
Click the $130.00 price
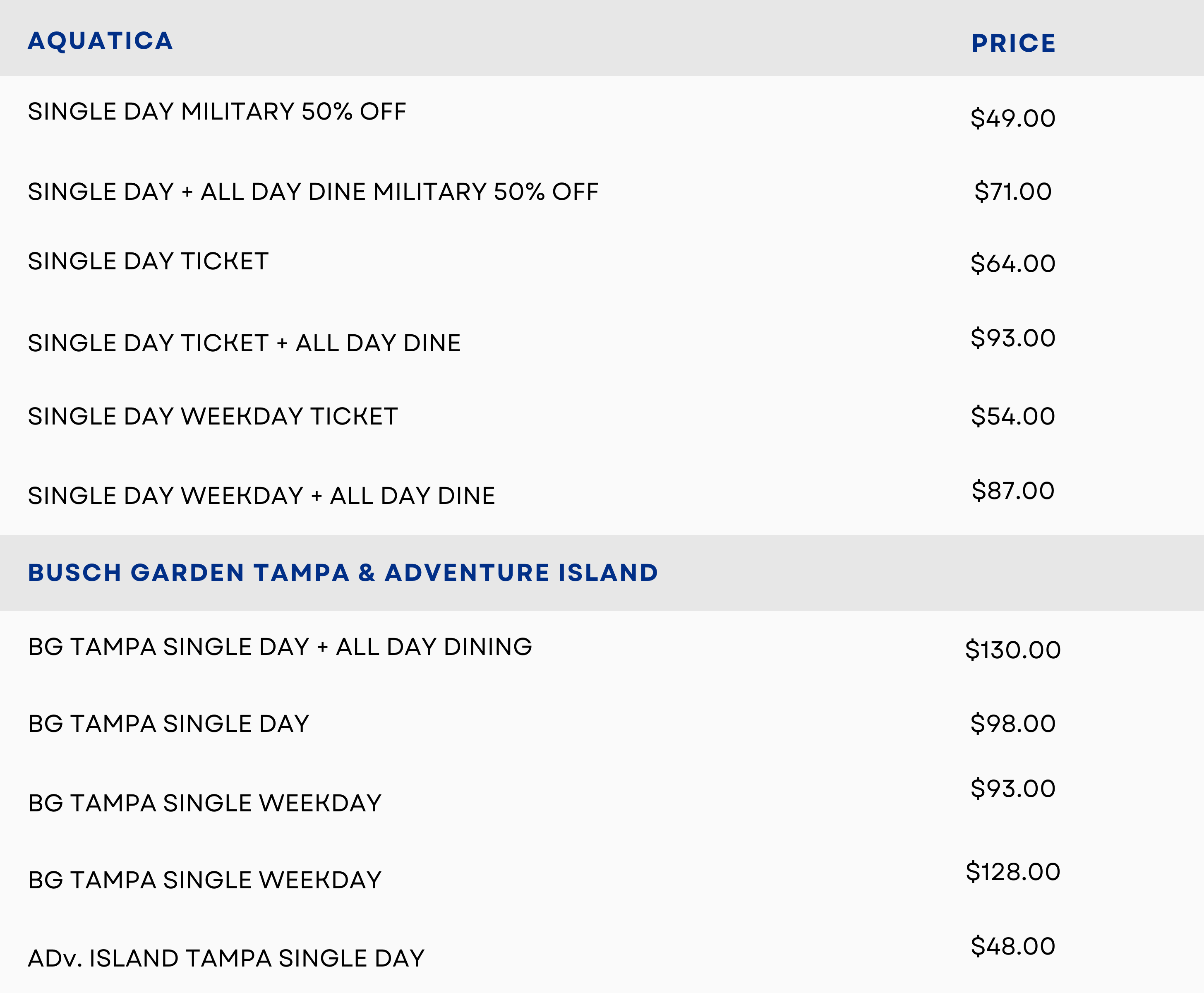click(1013, 650)
